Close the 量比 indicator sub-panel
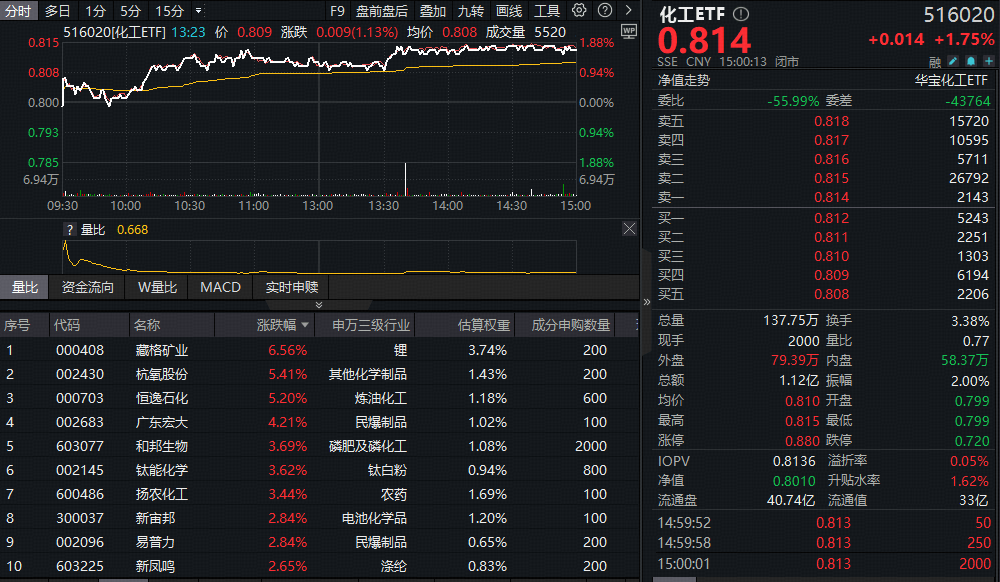This screenshot has width=1000, height=582. [629, 229]
